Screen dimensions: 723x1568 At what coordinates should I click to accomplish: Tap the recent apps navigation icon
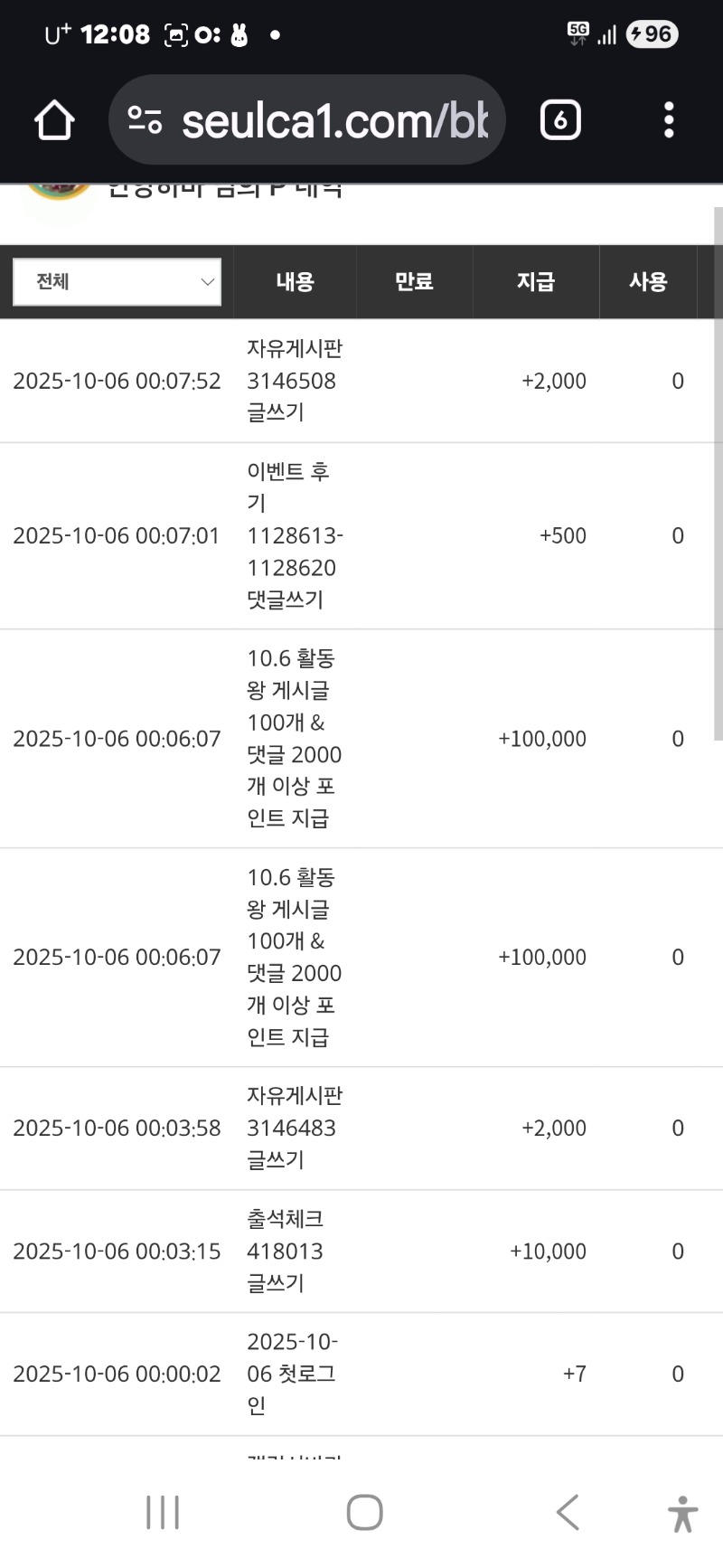tap(163, 1512)
